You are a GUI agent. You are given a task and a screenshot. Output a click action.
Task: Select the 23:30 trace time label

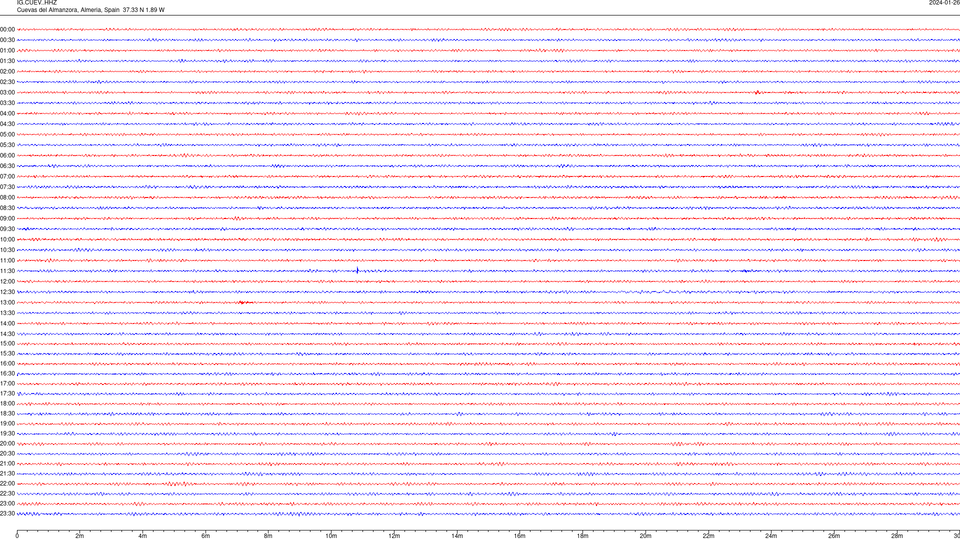tap(7, 514)
